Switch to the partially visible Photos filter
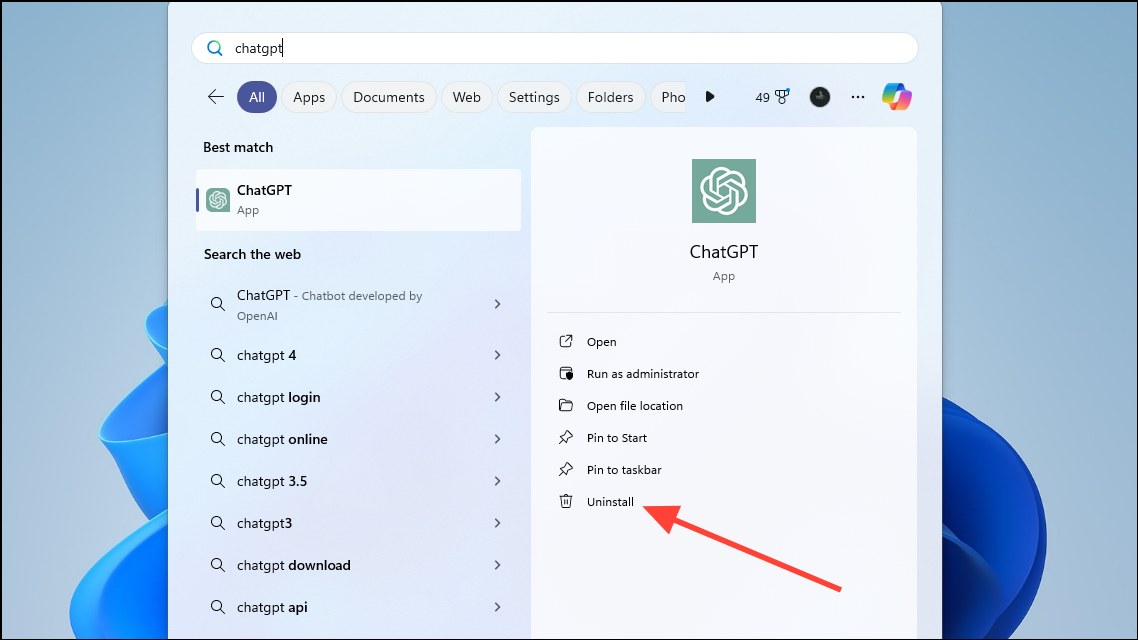Screen dimensions: 1138x640 pos(668,97)
